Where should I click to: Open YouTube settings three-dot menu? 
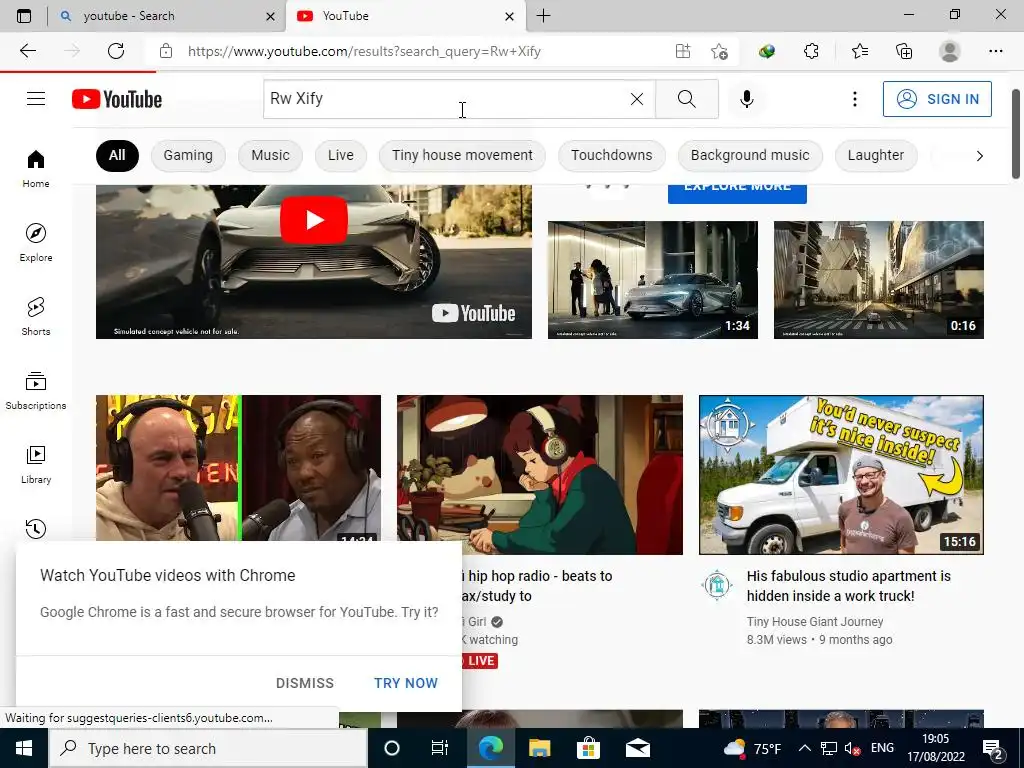pos(854,99)
